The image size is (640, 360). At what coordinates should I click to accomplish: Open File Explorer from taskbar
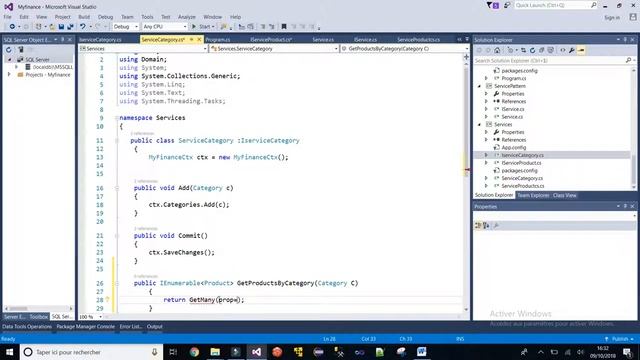215,352
